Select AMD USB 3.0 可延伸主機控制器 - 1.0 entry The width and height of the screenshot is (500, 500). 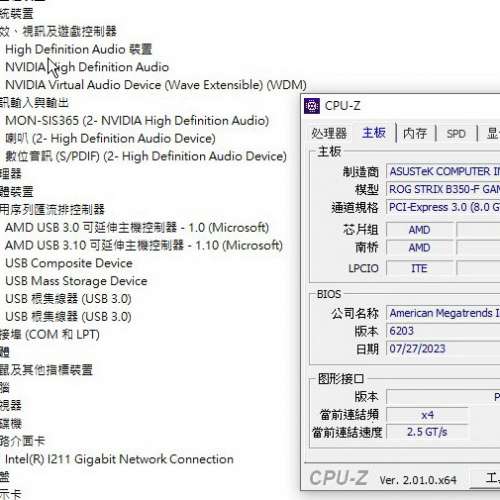pyautogui.click(x=137, y=228)
